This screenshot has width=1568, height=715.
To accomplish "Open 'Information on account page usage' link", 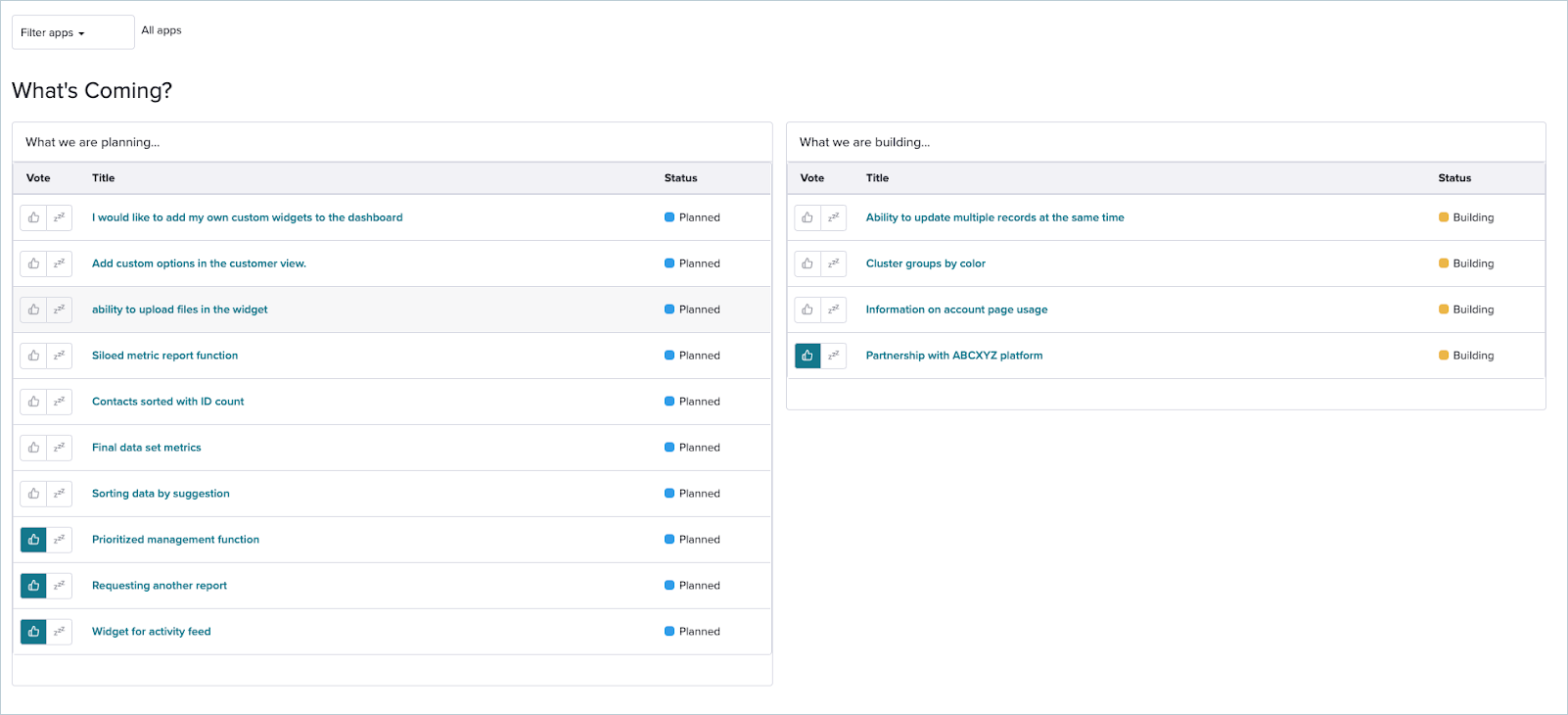I will 956,310.
